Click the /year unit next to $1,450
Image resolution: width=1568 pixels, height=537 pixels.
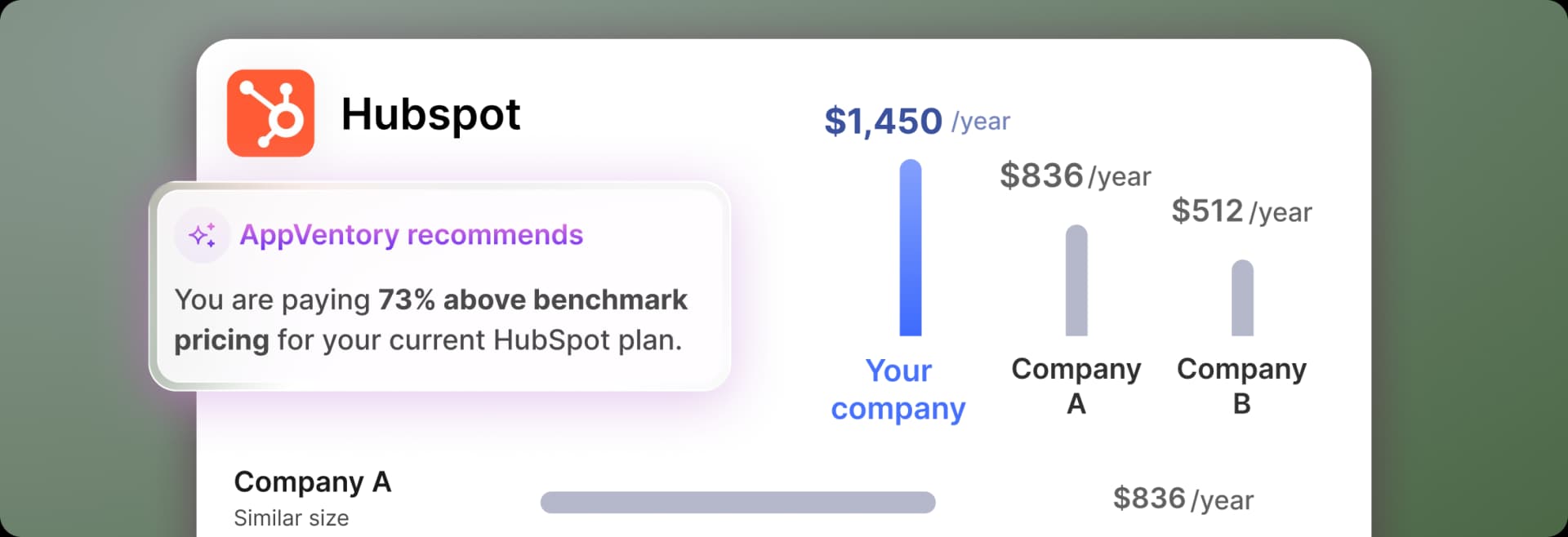(x=981, y=122)
